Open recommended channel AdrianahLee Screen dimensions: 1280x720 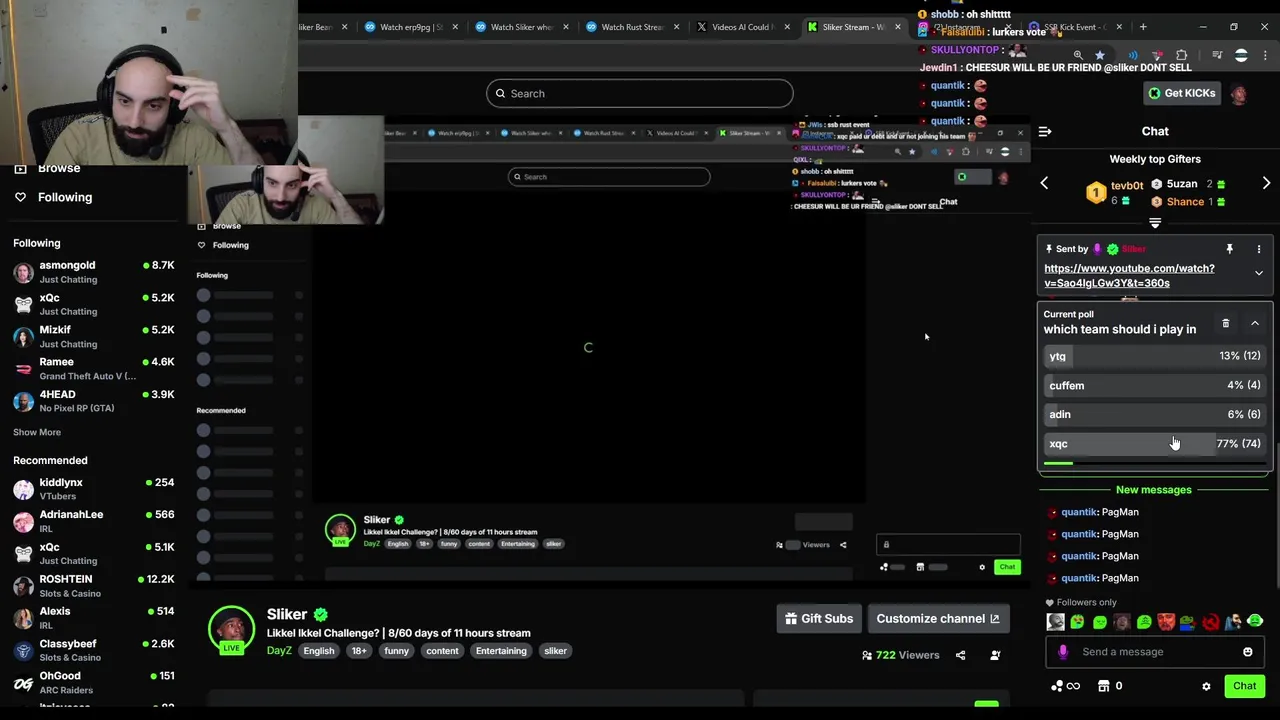94,521
